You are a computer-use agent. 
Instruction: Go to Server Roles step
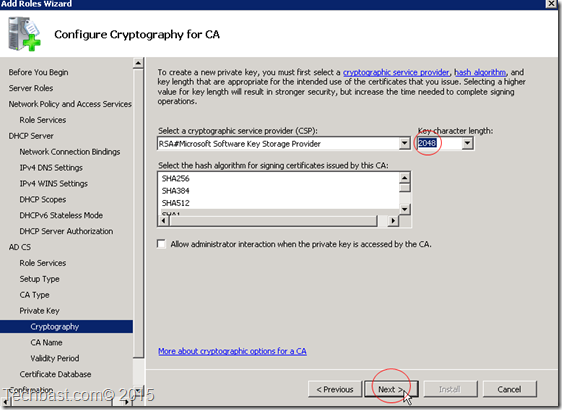[31, 88]
